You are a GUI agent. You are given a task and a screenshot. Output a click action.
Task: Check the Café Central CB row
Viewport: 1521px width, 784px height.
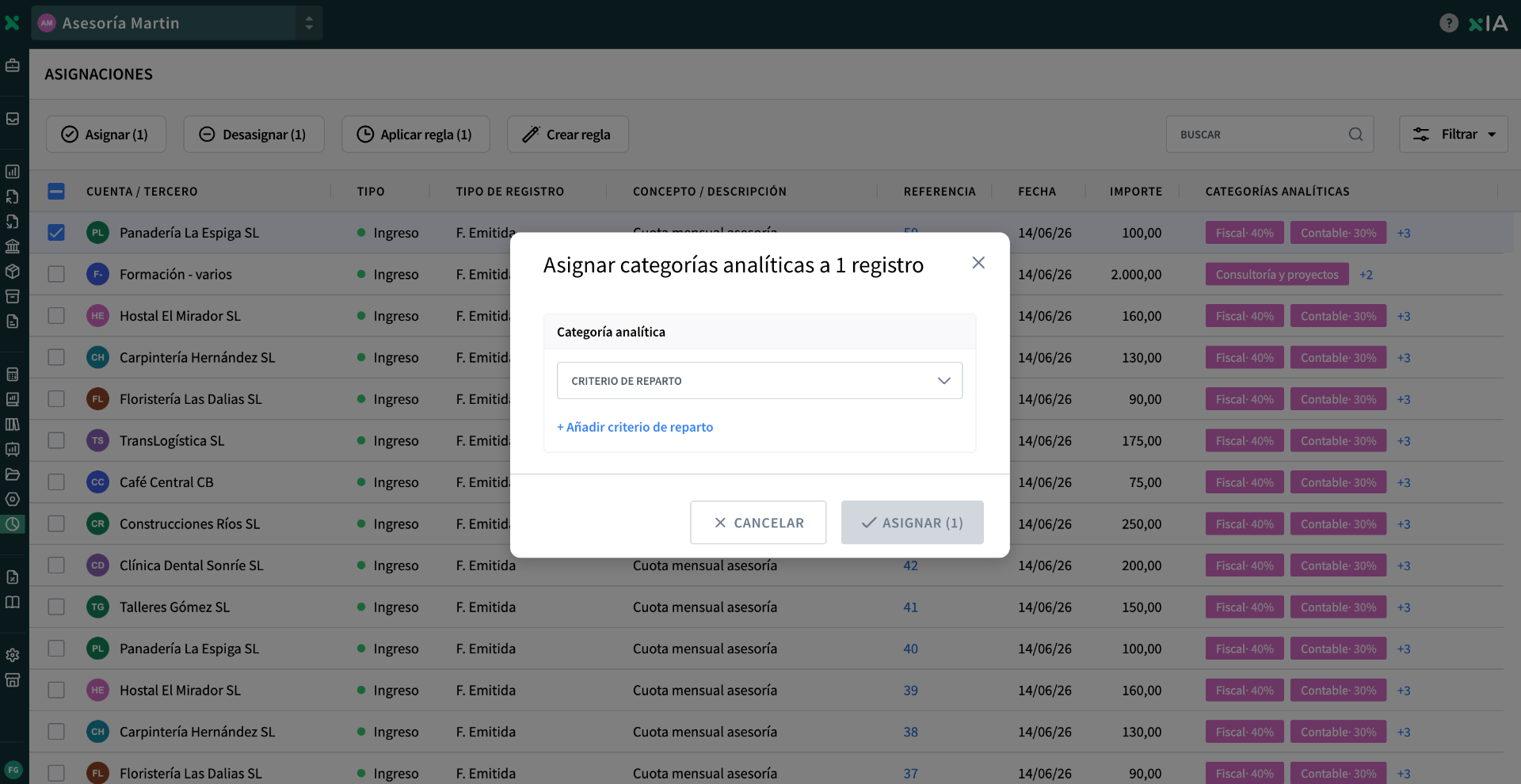click(56, 482)
